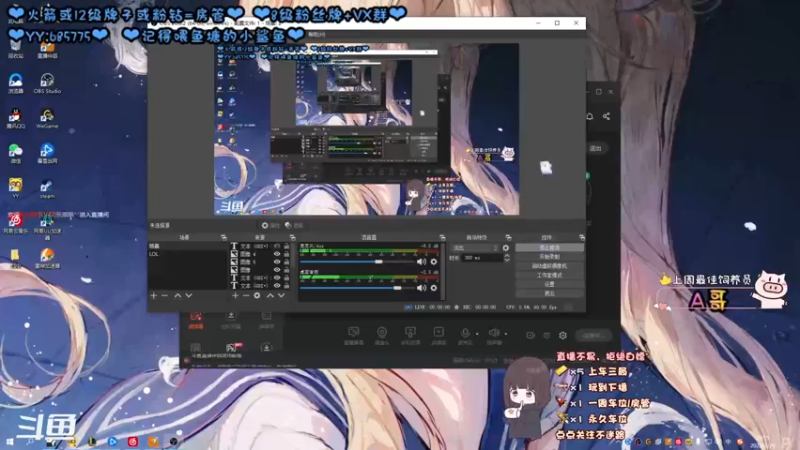Image resolution: width=800 pixels, height=450 pixels.
Task: Click the start virtual camera button
Action: 549,266
